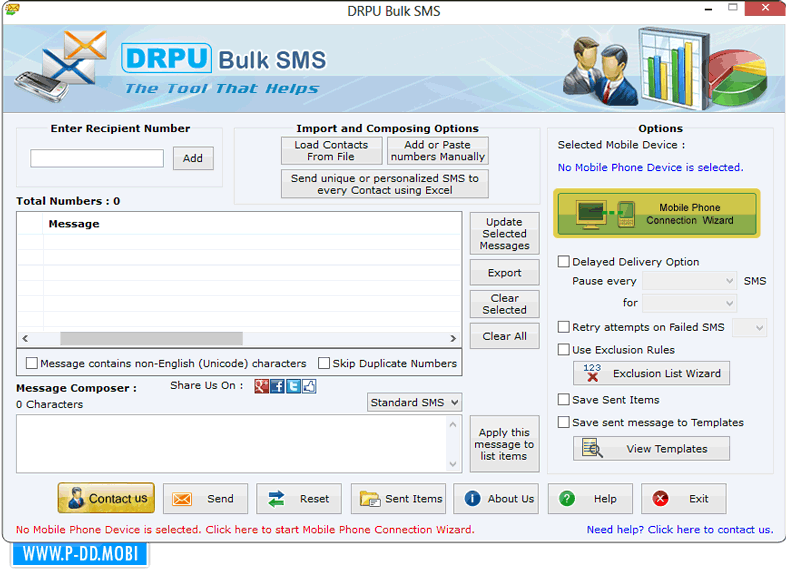786x570 pixels.
Task: Click the Exit button
Action: coord(684,499)
